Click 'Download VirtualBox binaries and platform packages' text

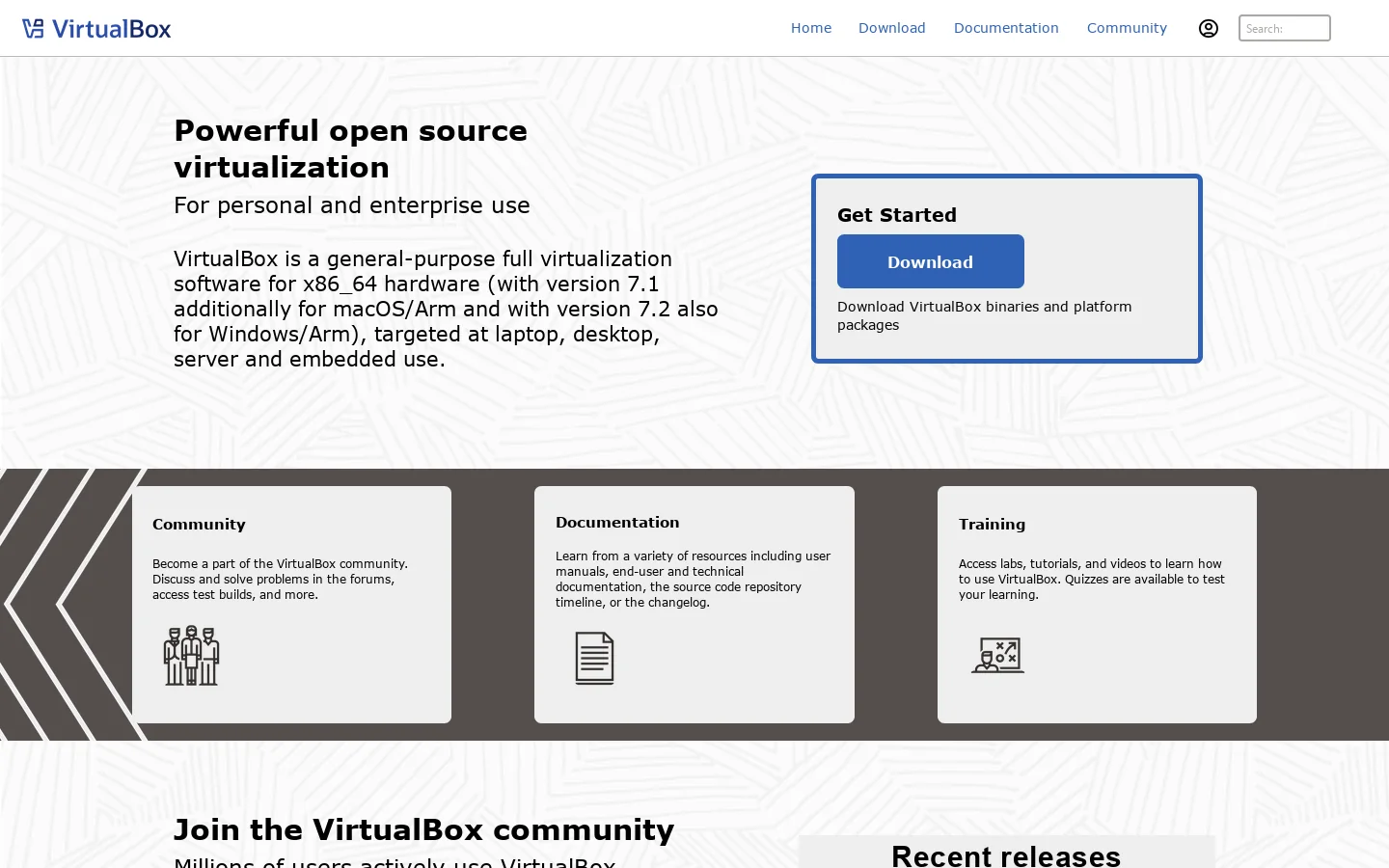click(x=985, y=315)
